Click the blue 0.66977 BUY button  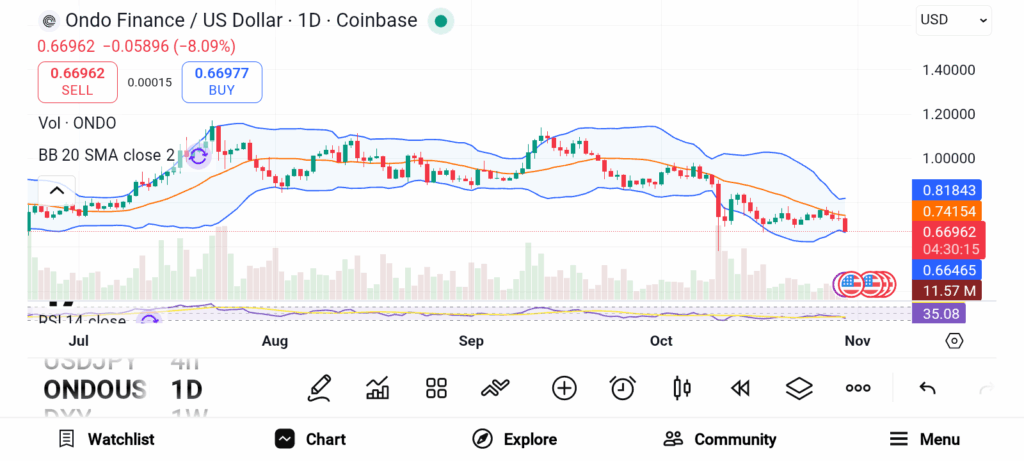[x=222, y=81]
